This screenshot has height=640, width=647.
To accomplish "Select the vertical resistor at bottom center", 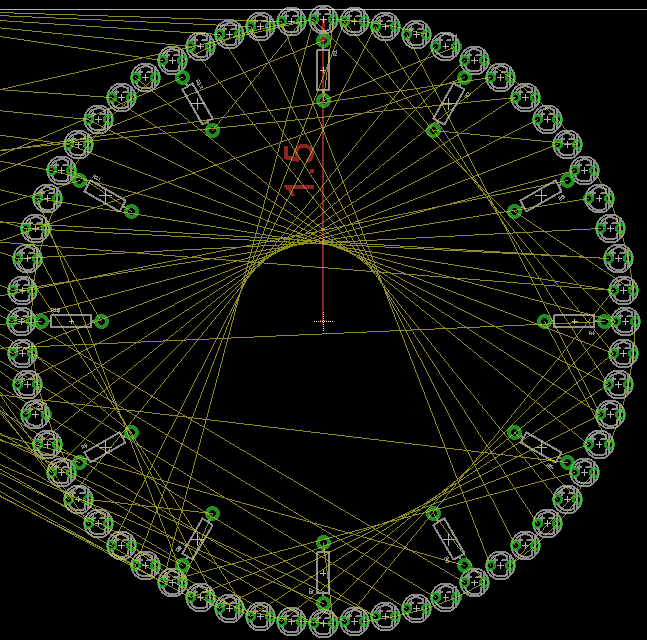I will (x=322, y=572).
